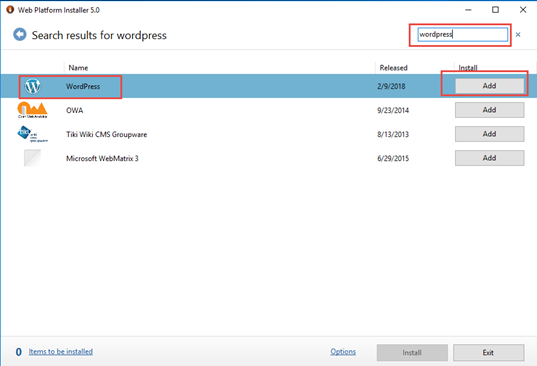Image resolution: width=537 pixels, height=366 pixels.
Task: Click the blue back arrow icon
Action: (x=20, y=35)
